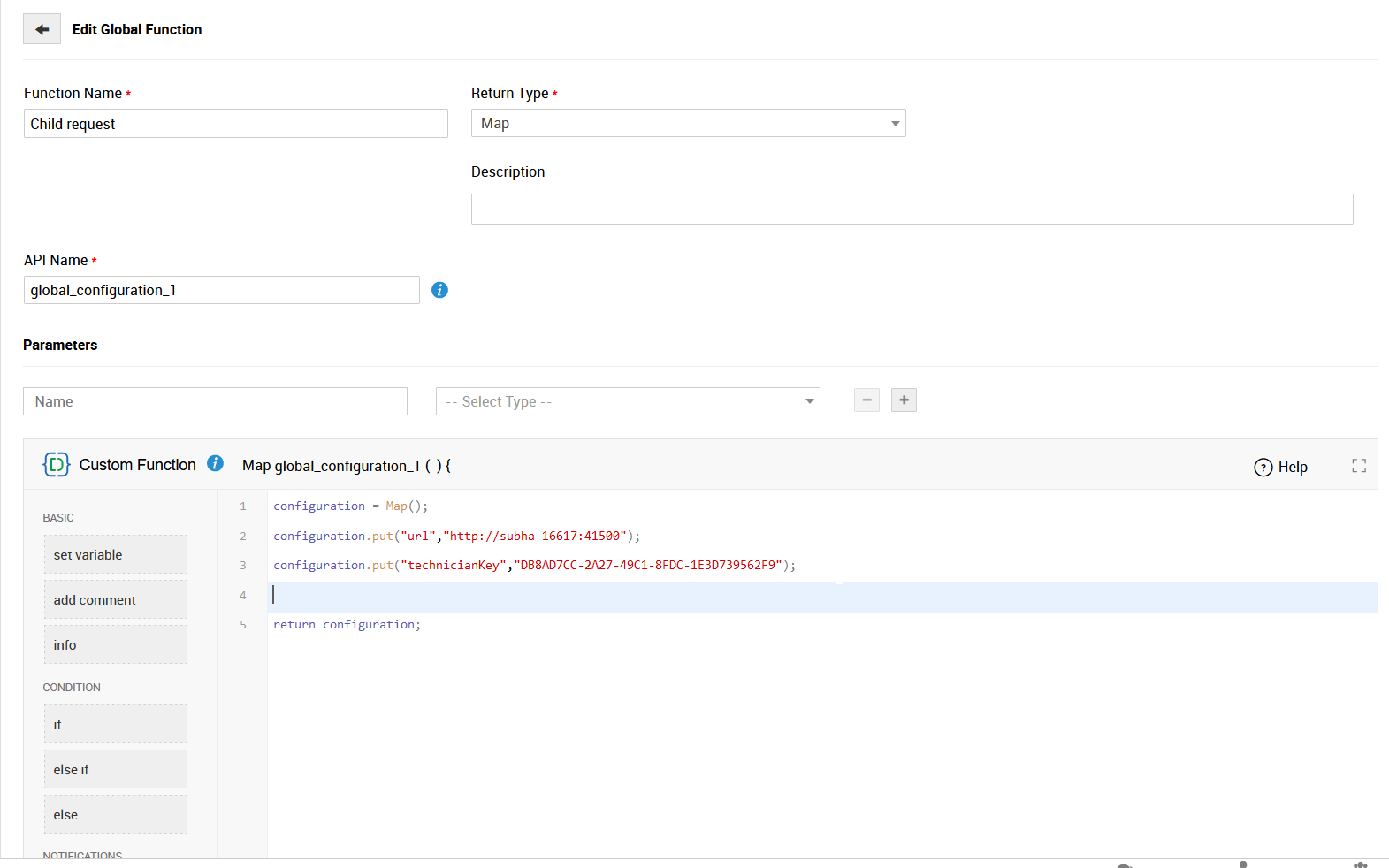
Task: Select the set variable block
Action: (x=116, y=555)
